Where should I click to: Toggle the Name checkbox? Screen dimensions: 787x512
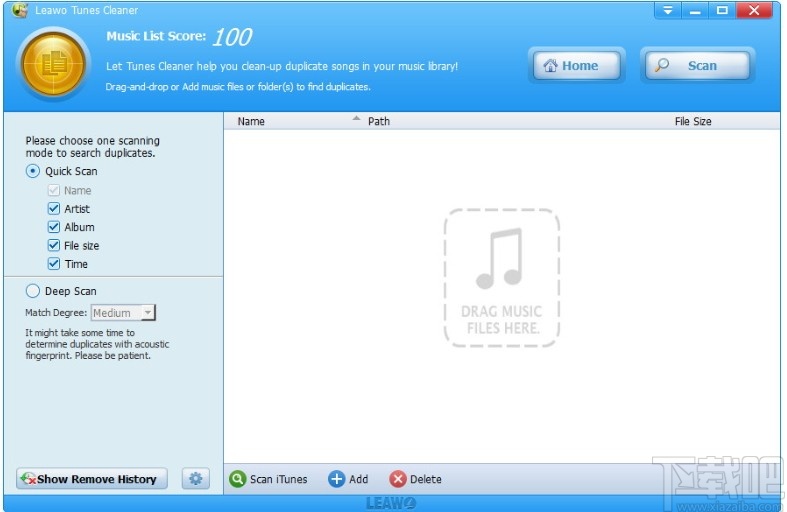click(x=54, y=190)
